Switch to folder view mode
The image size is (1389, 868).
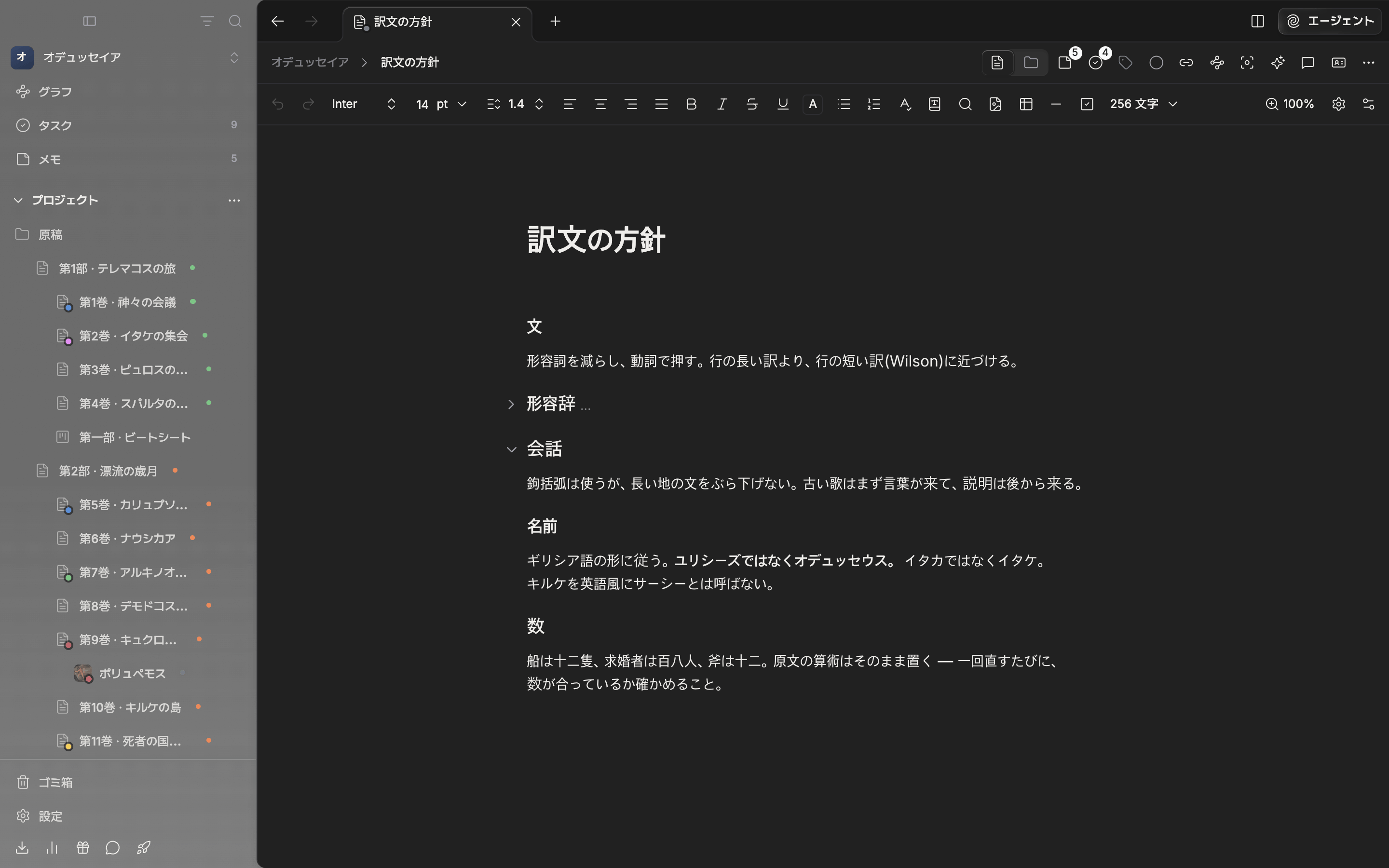(1031, 63)
